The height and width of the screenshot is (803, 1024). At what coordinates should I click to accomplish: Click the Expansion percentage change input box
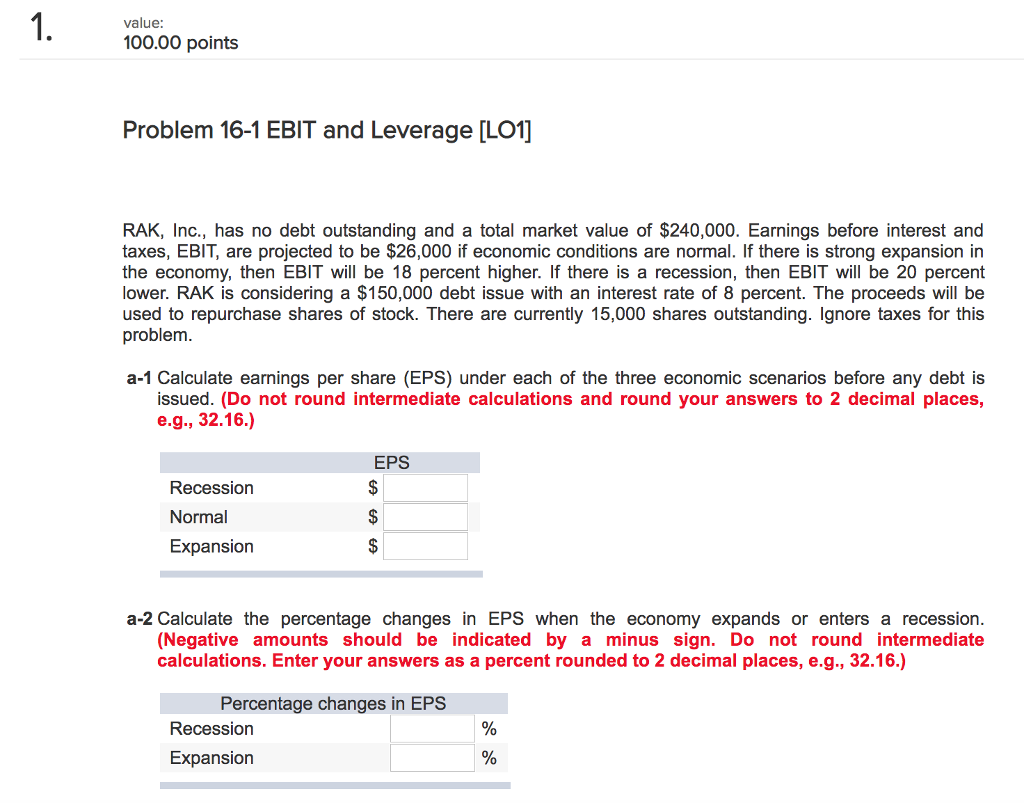point(432,757)
